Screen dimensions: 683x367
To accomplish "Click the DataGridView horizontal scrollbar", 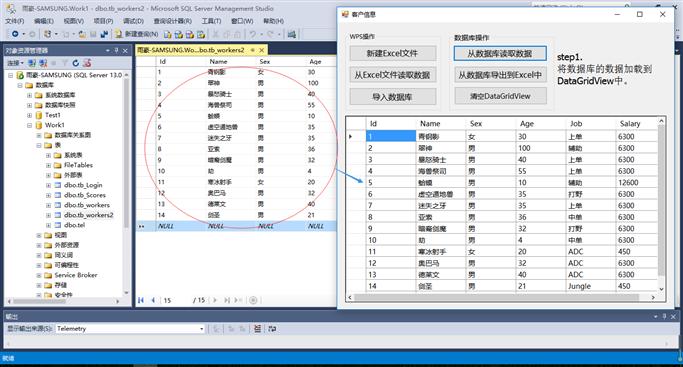I will 501,297.
